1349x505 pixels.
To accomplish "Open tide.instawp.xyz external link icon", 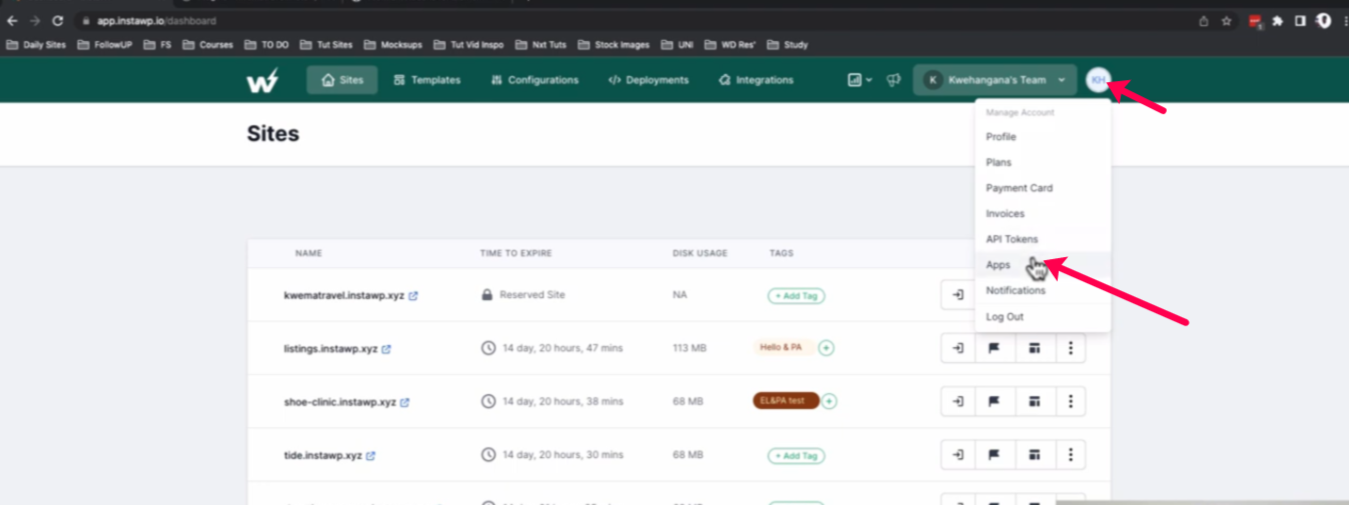I will pyautogui.click(x=370, y=456).
